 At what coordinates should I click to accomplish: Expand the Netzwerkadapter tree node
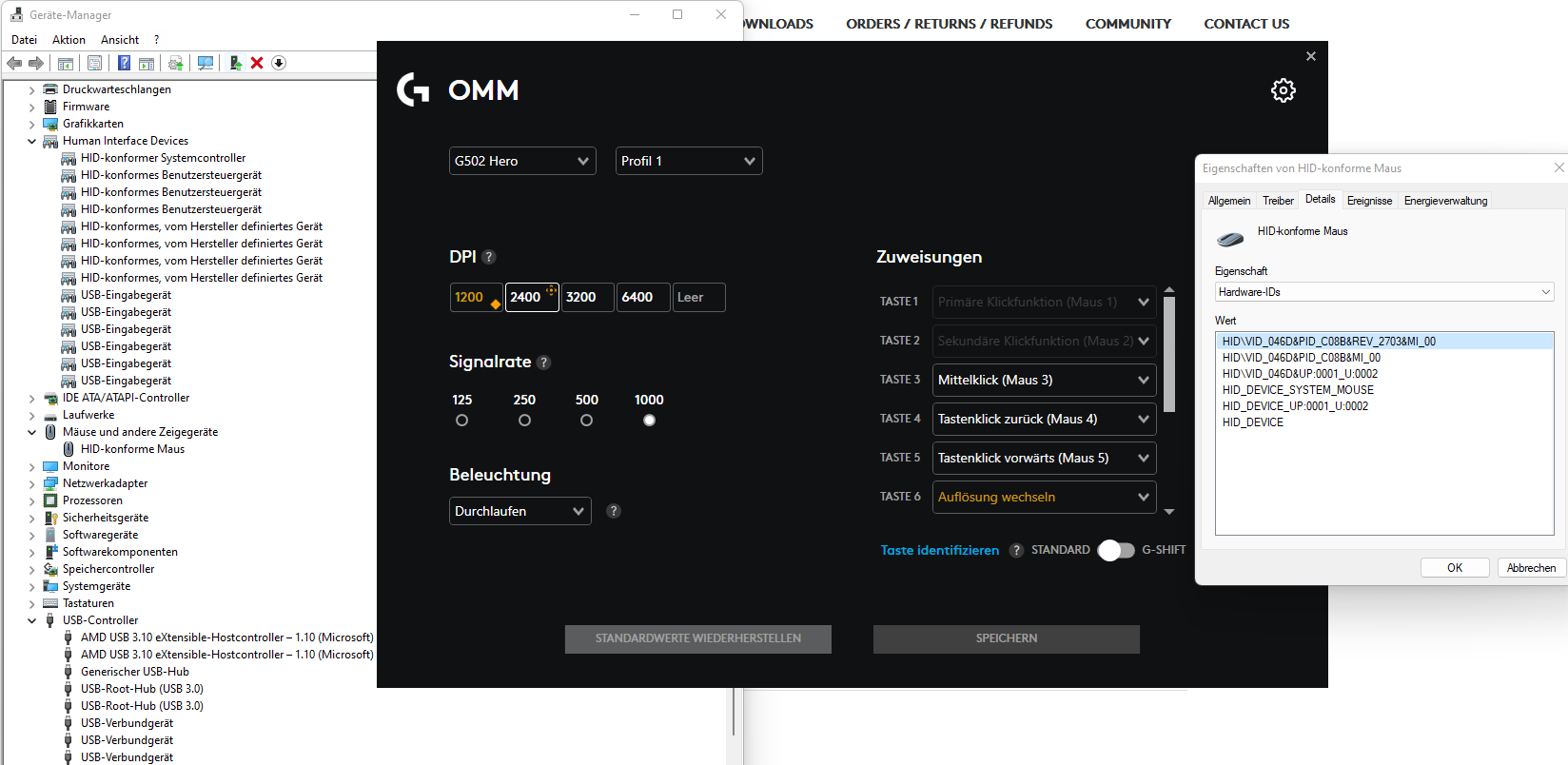pos(31,484)
